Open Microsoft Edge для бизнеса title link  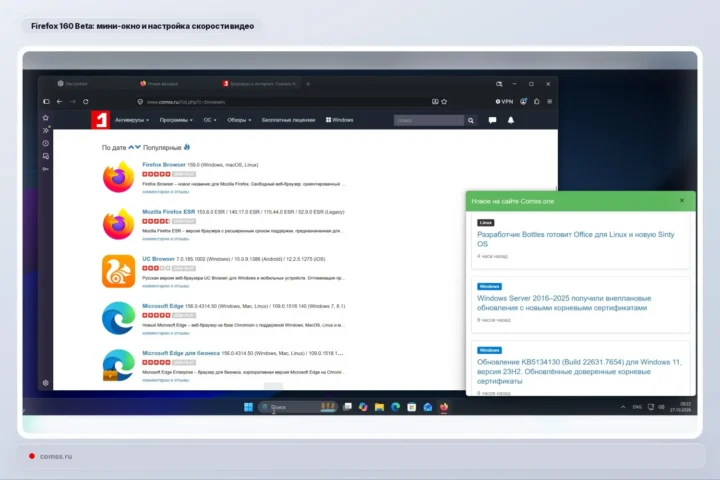coord(181,353)
